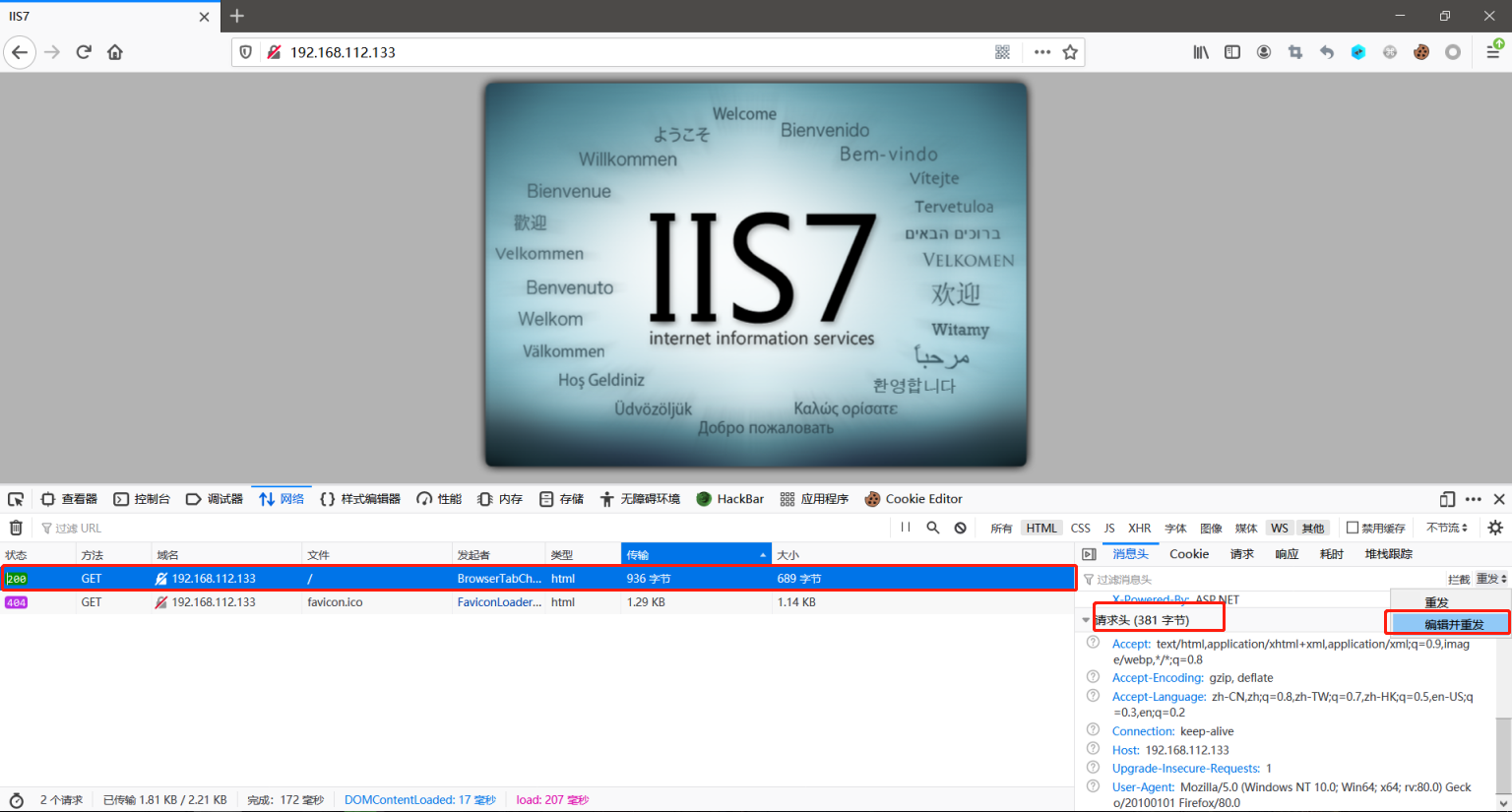This screenshot has height=812, width=1512.
Task: Toggle the 其他 request filter
Action: pyautogui.click(x=1313, y=529)
